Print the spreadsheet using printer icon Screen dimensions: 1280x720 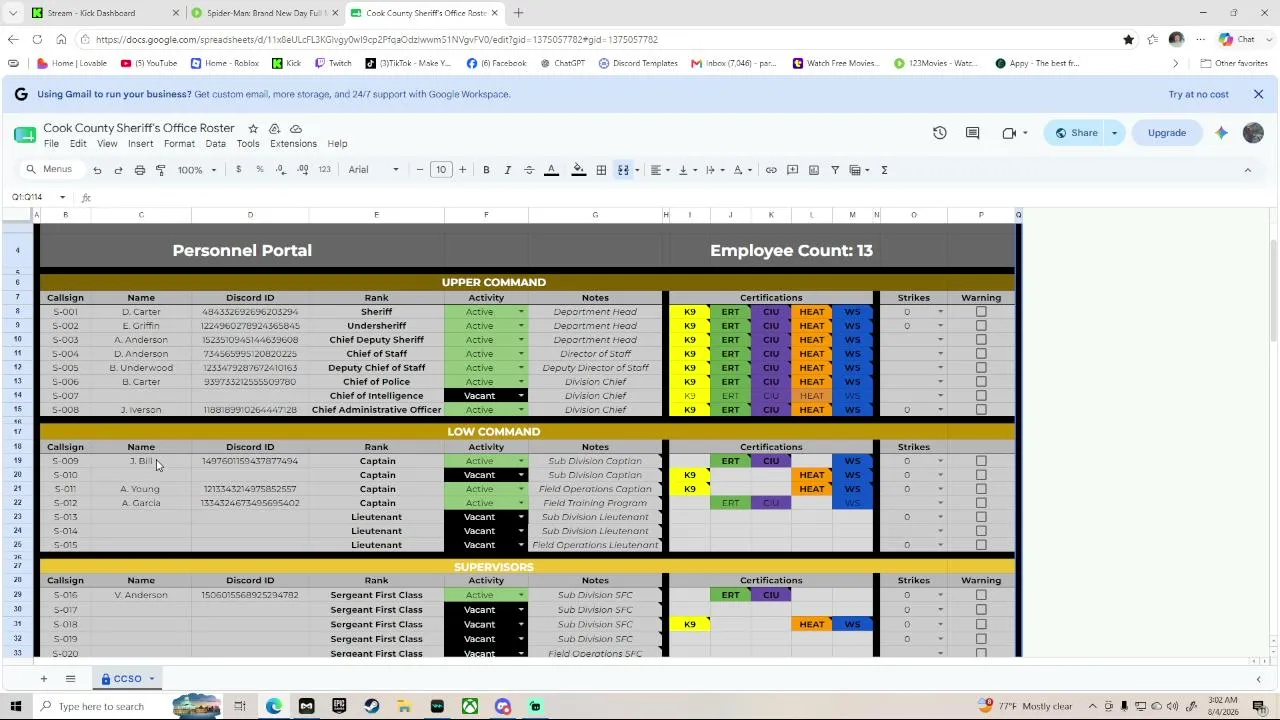(x=140, y=170)
